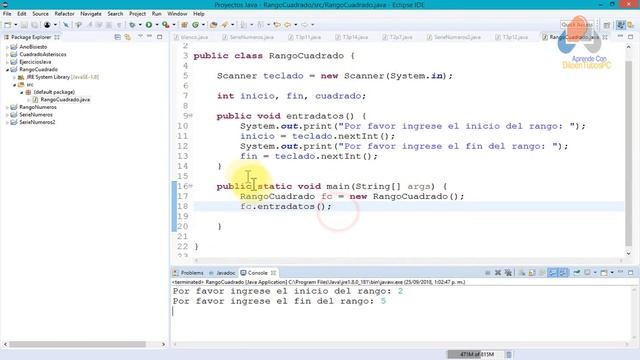The image size is (640, 360).
Task: Click the Last Edit Location toolbar icon
Action: tap(277, 25)
